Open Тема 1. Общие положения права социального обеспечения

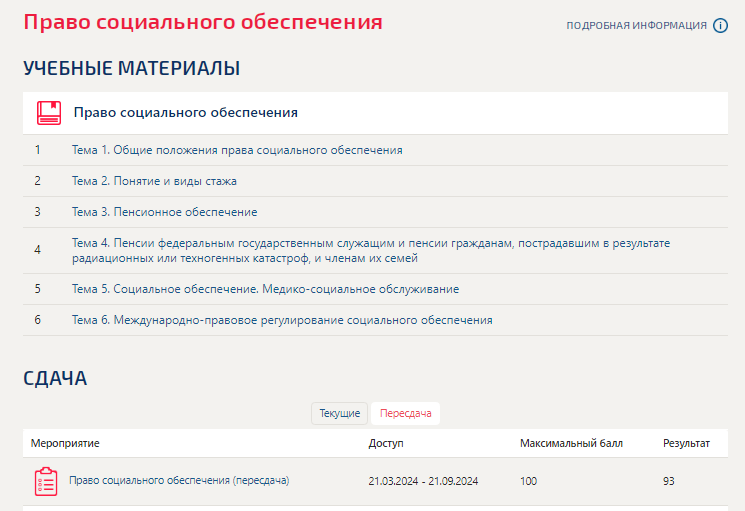237,150
